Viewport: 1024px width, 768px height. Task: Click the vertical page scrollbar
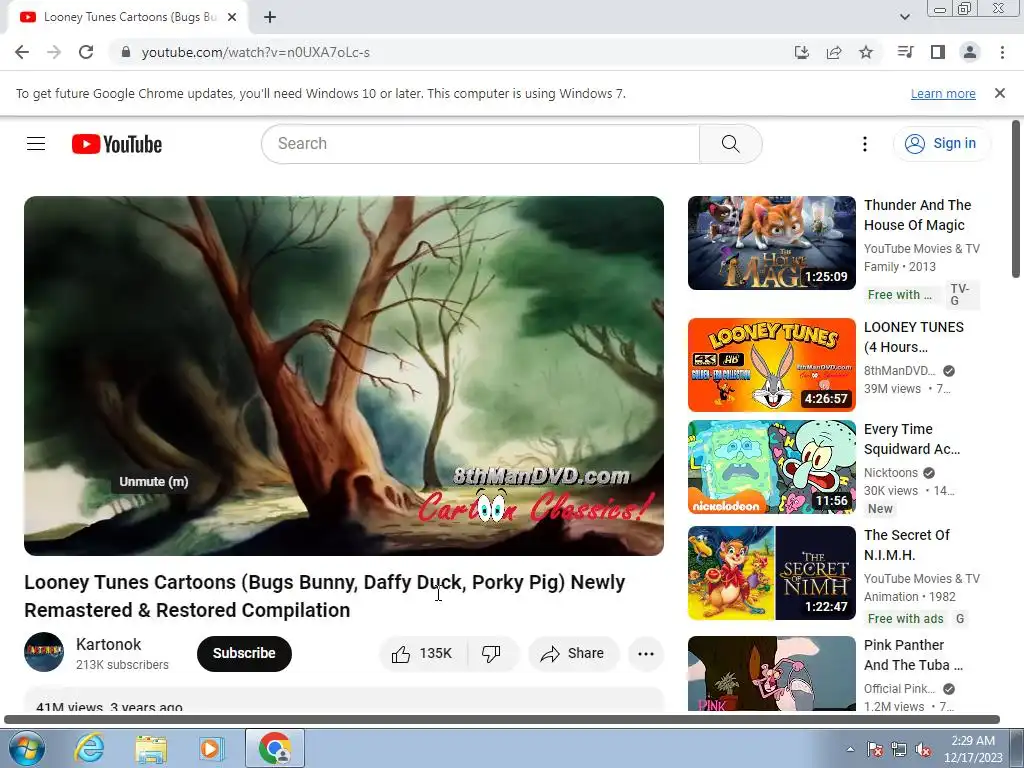1016,199
